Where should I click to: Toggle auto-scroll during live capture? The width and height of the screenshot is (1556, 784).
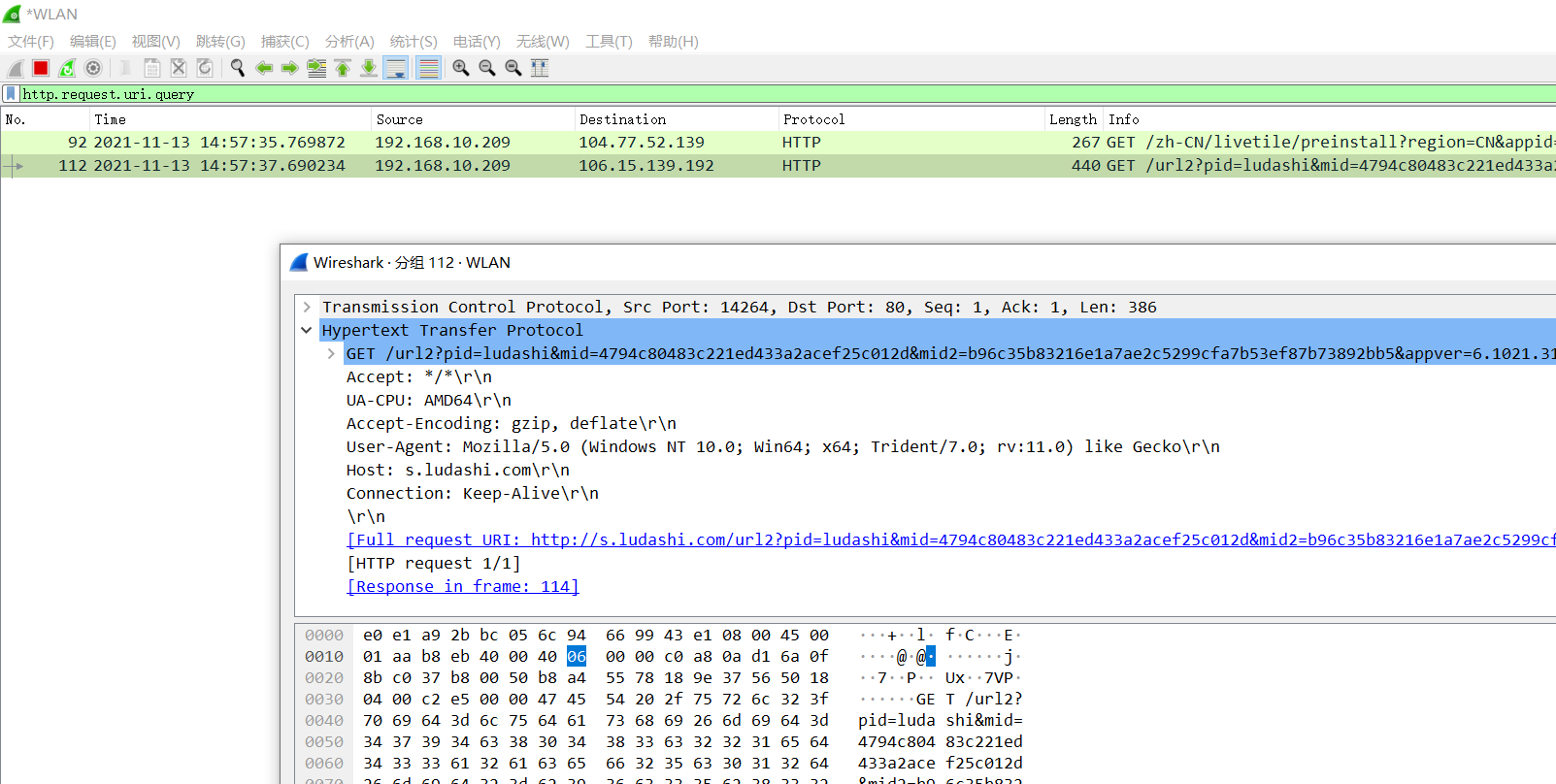(x=396, y=68)
